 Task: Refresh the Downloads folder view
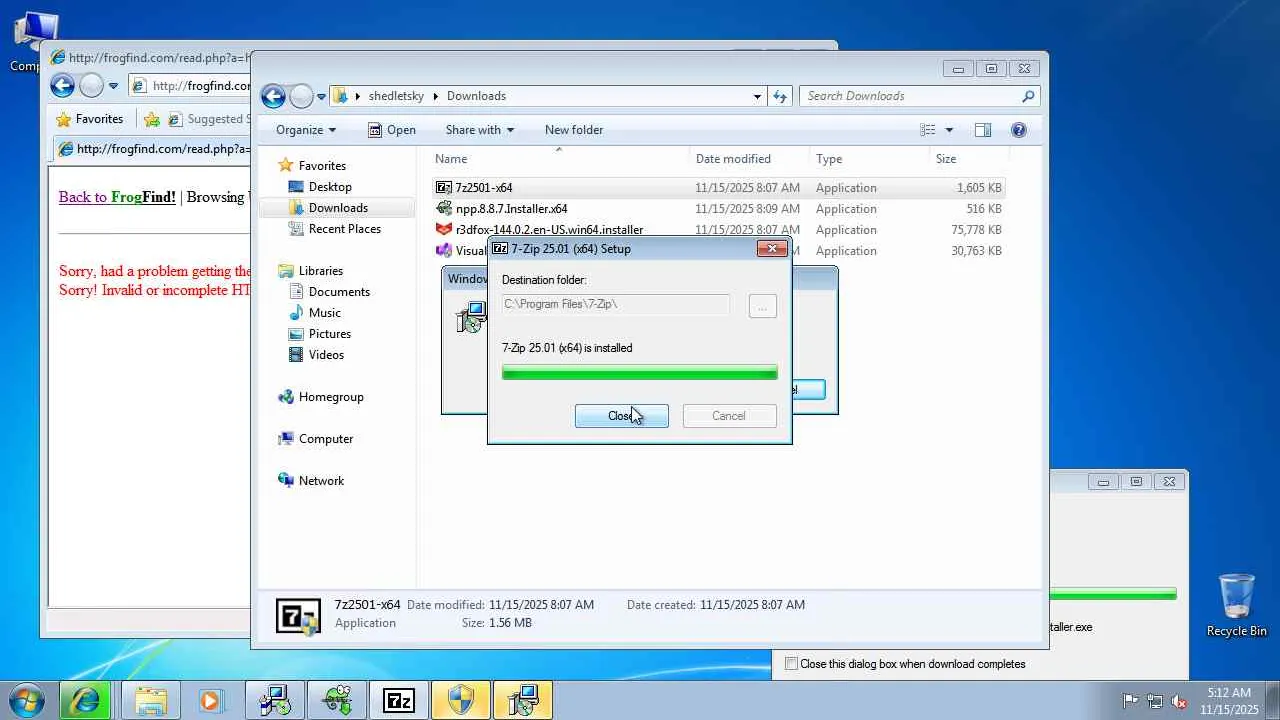pyautogui.click(x=780, y=96)
